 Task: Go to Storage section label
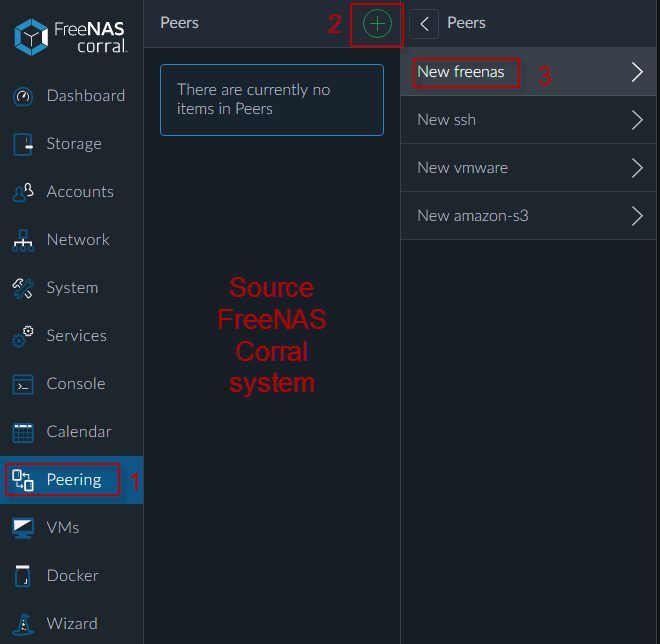(x=74, y=144)
